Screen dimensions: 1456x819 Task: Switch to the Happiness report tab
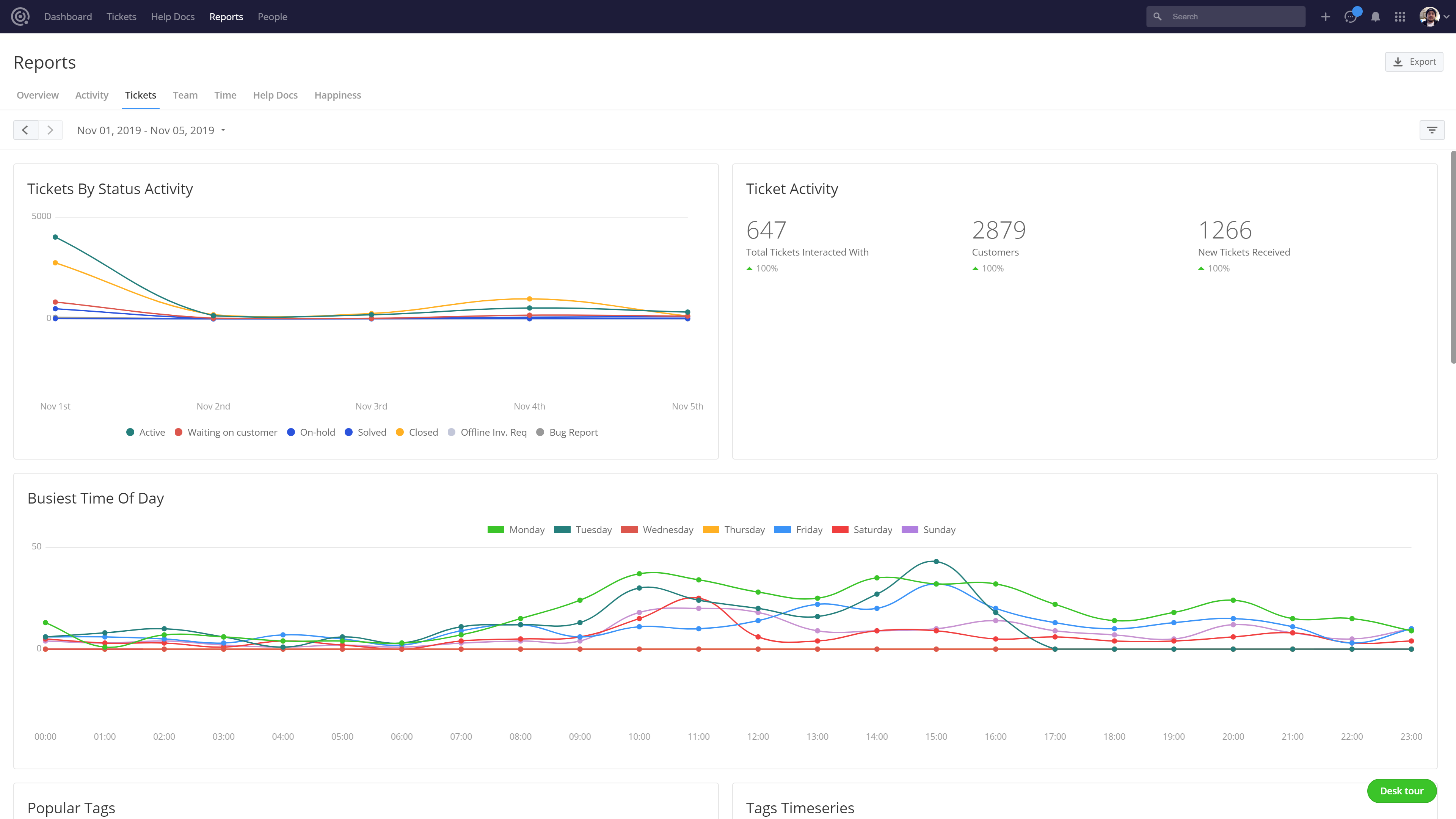[x=337, y=95]
